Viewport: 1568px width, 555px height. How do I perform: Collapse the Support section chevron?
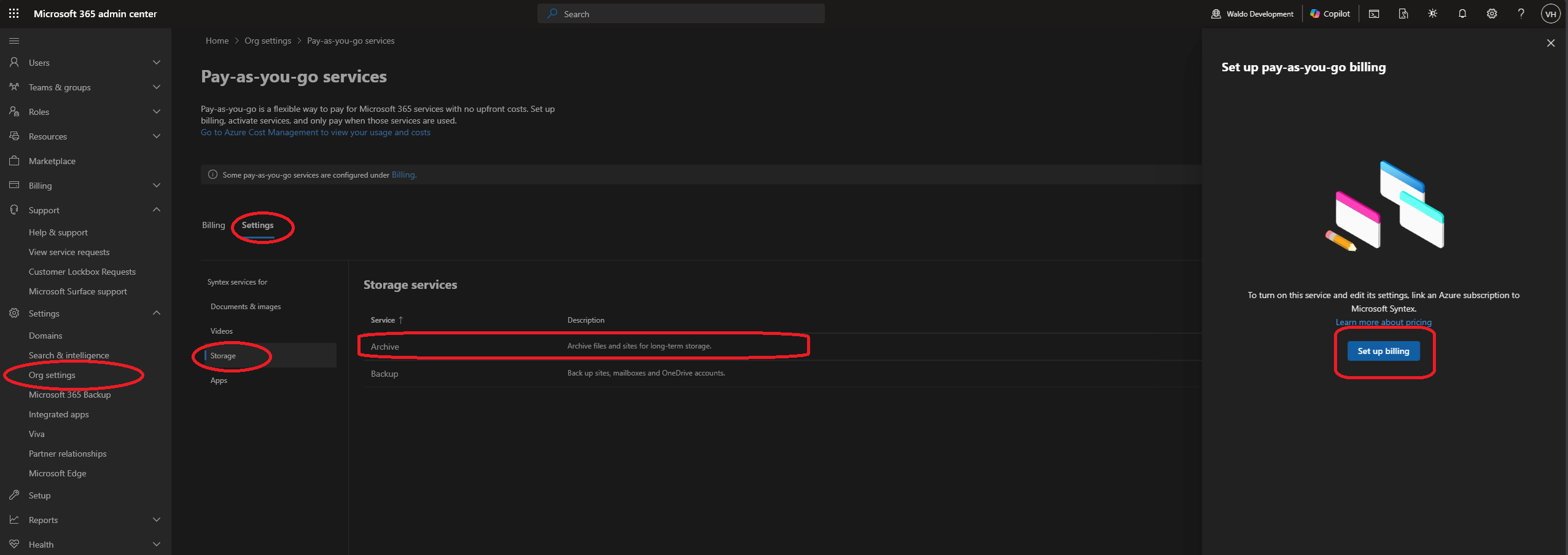(157, 210)
